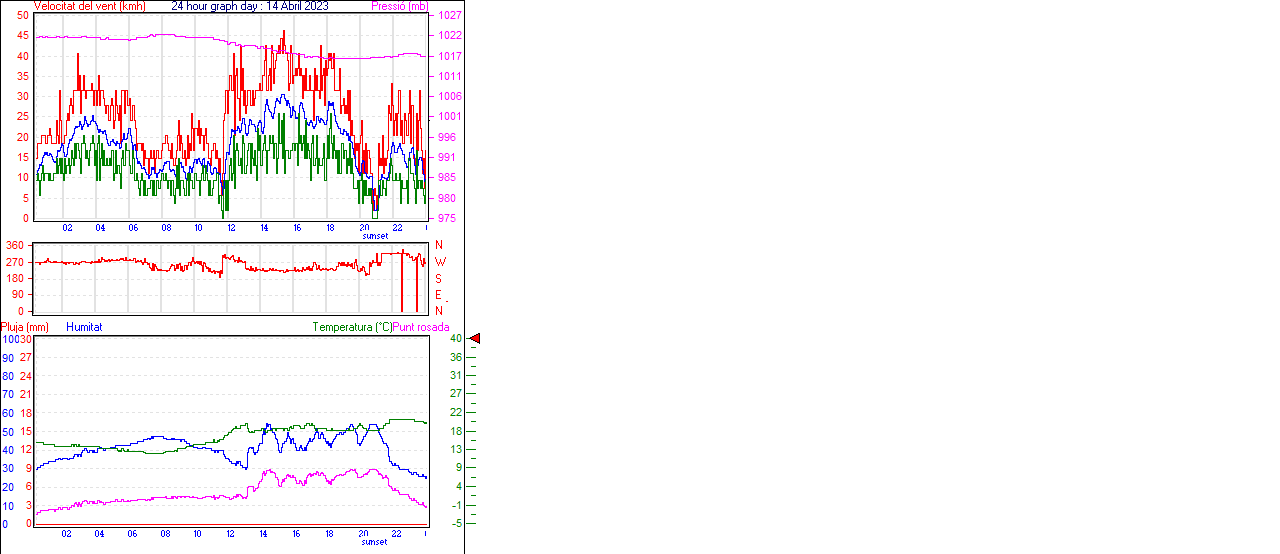Click the red triangle marker beside temperature scale

475,339
